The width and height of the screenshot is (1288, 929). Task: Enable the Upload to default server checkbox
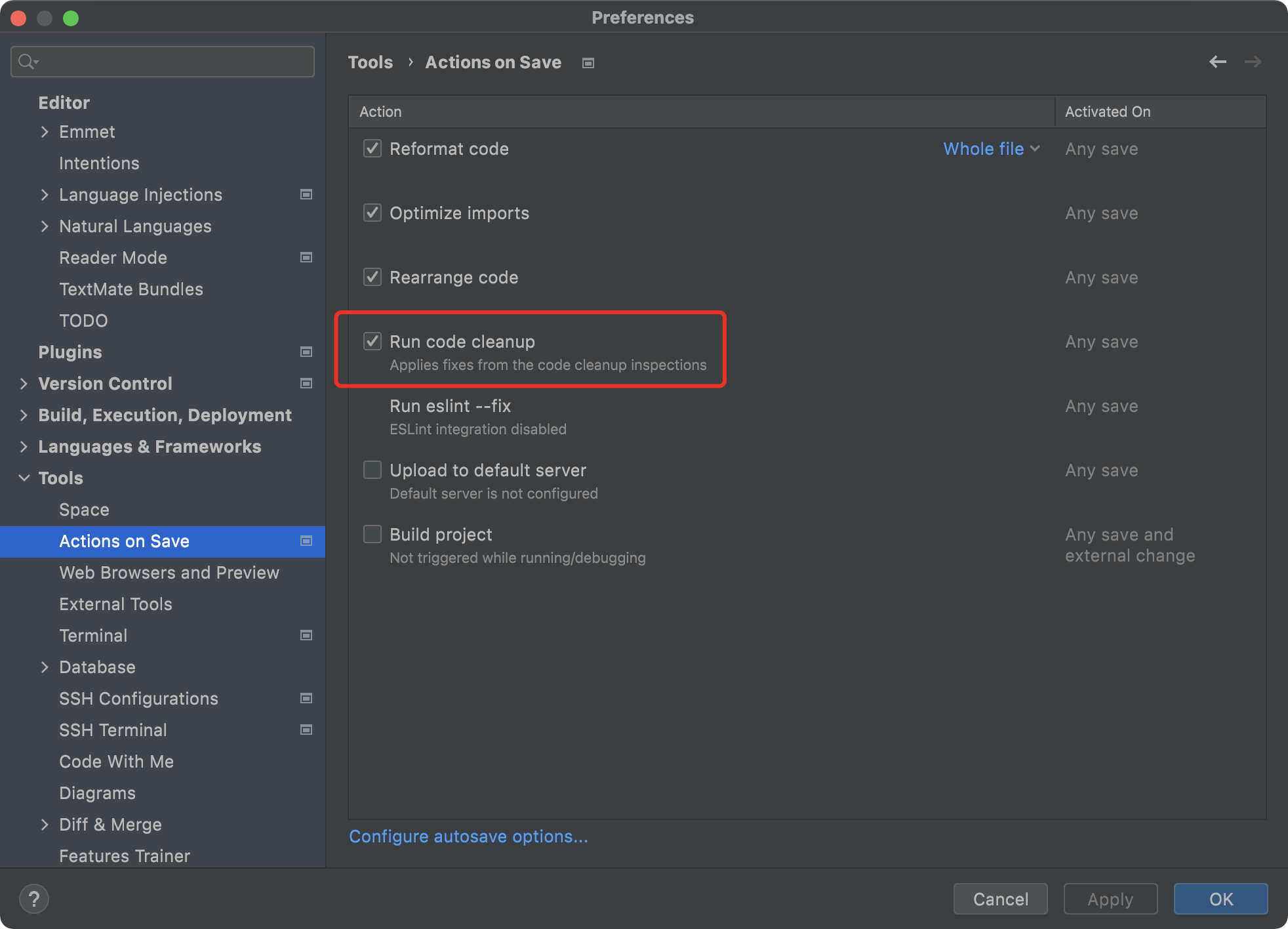[371, 470]
